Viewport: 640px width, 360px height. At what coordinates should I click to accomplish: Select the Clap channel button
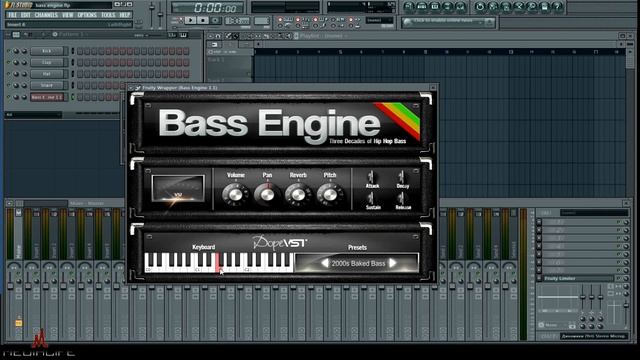[47, 62]
